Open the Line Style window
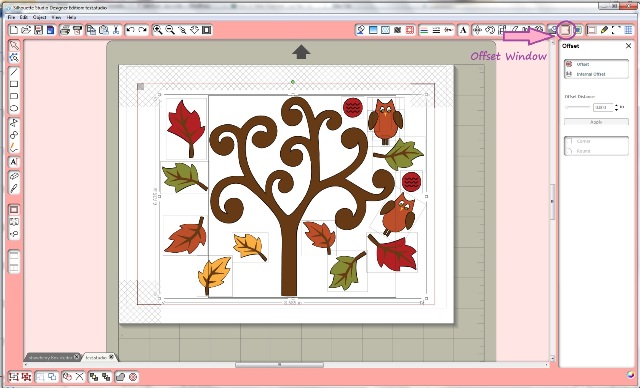The height and width of the screenshot is (388, 640). pos(436,30)
